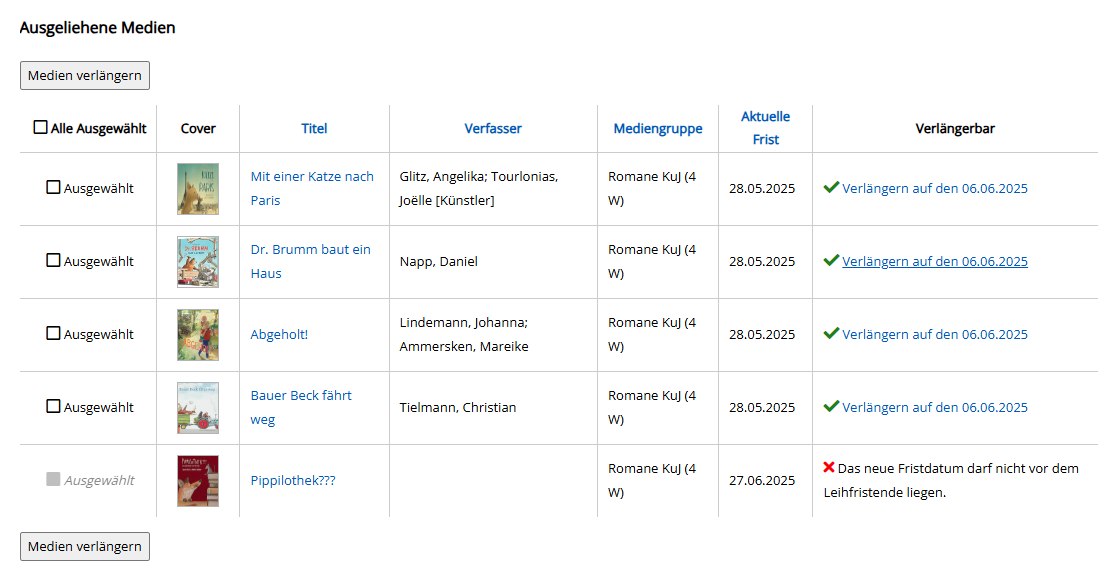Open cover thumbnail of Dr. Brumm baut ein Haus

(x=198, y=262)
